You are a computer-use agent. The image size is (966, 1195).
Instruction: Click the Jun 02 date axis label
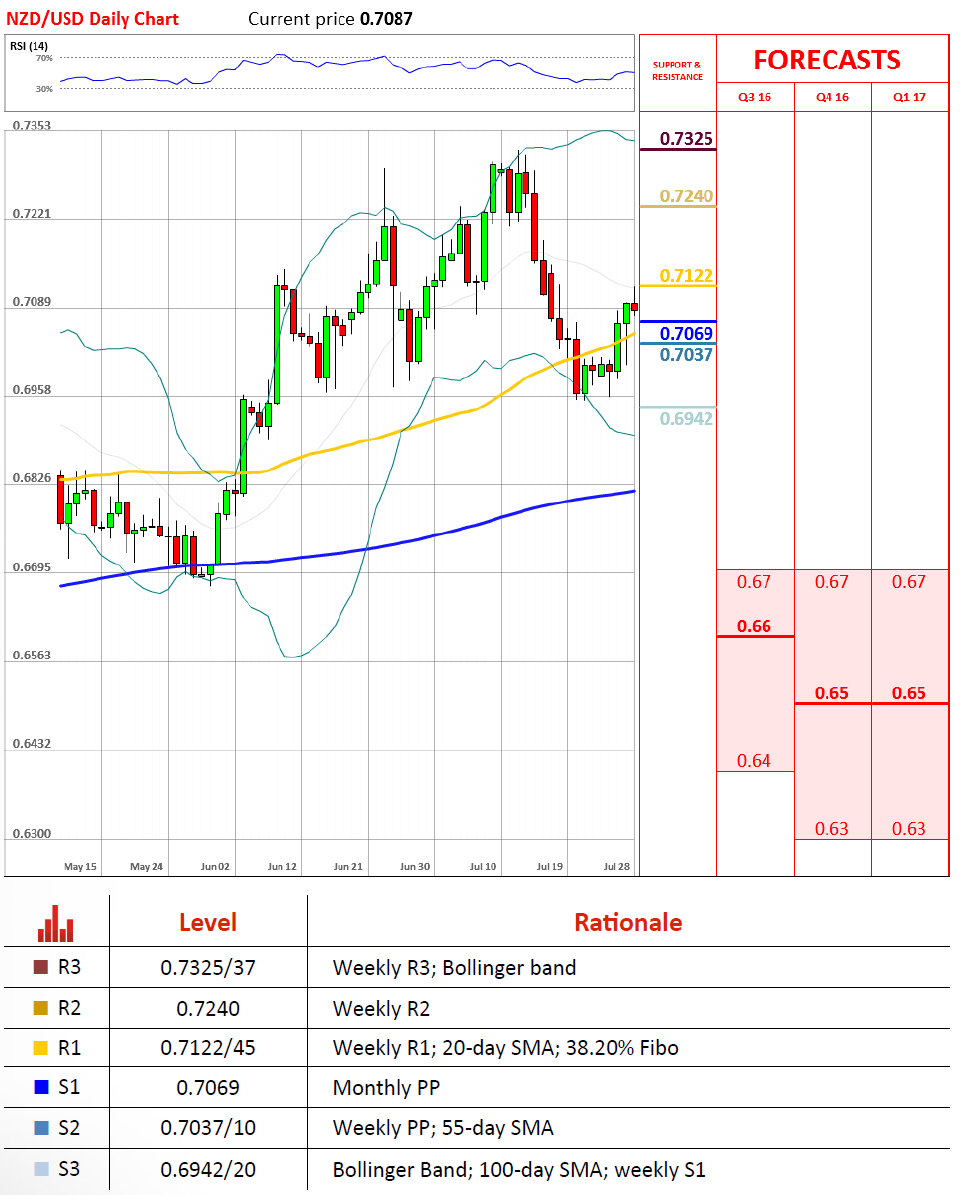click(x=215, y=867)
